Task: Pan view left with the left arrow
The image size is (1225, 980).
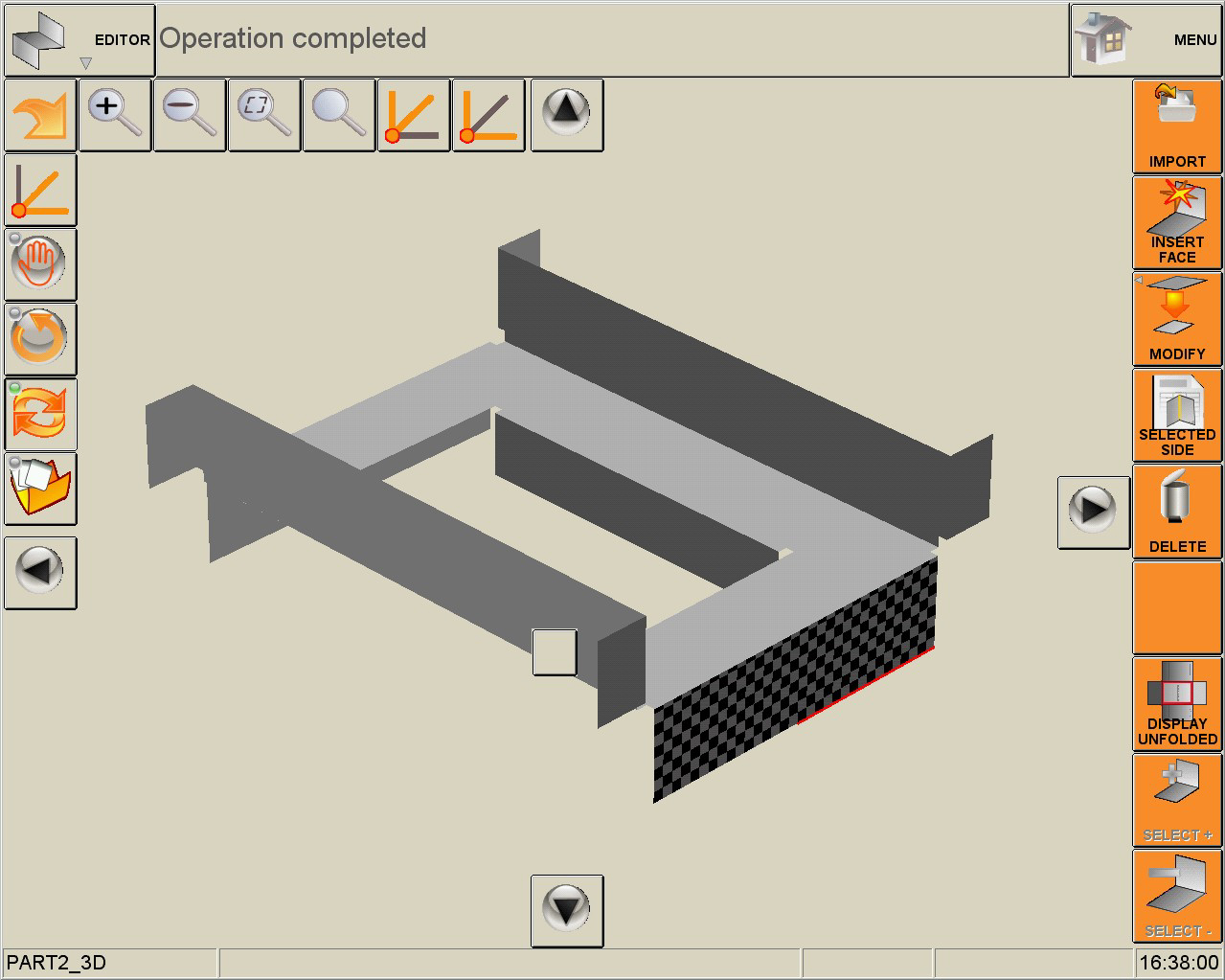Action: click(x=41, y=573)
